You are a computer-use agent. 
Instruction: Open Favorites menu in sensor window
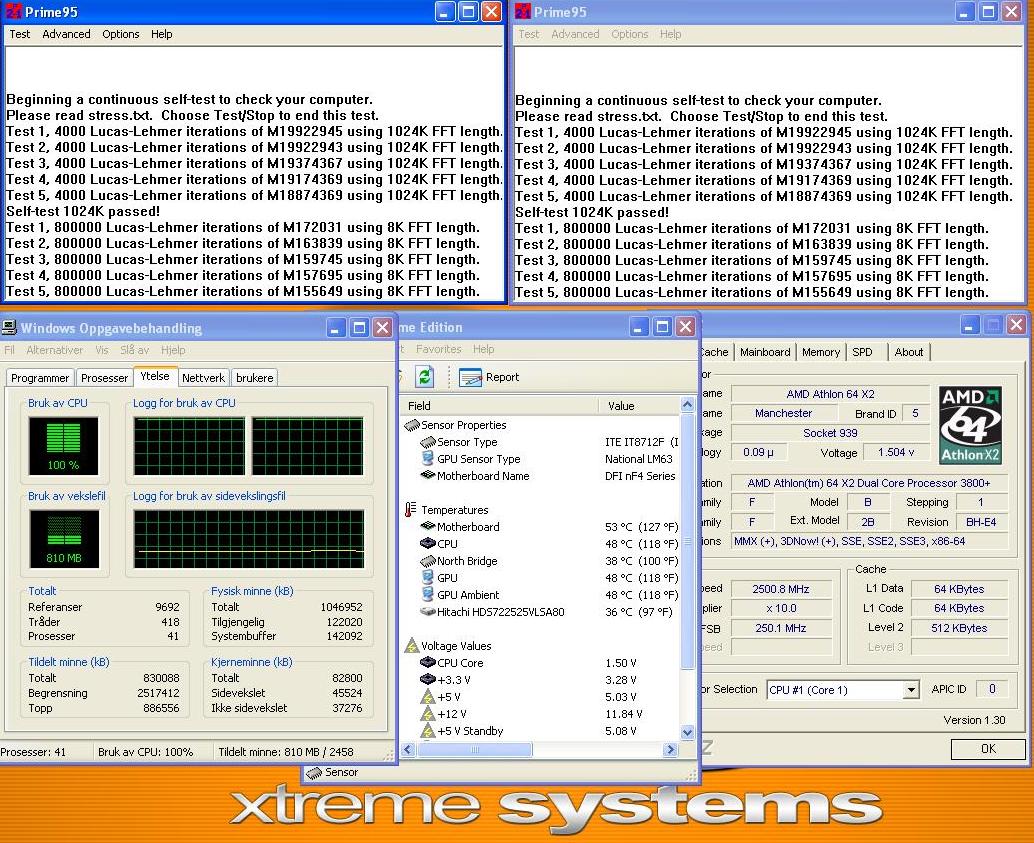coord(439,349)
